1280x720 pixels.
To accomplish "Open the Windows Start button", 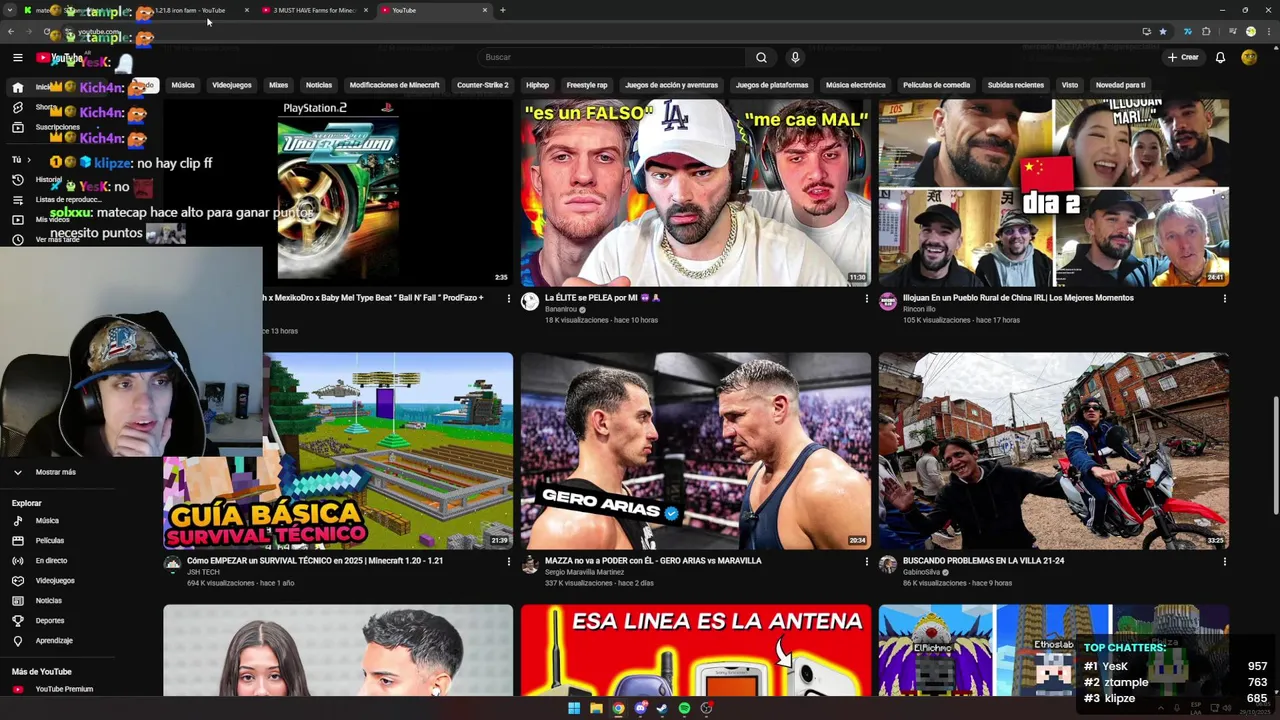I will tap(574, 709).
